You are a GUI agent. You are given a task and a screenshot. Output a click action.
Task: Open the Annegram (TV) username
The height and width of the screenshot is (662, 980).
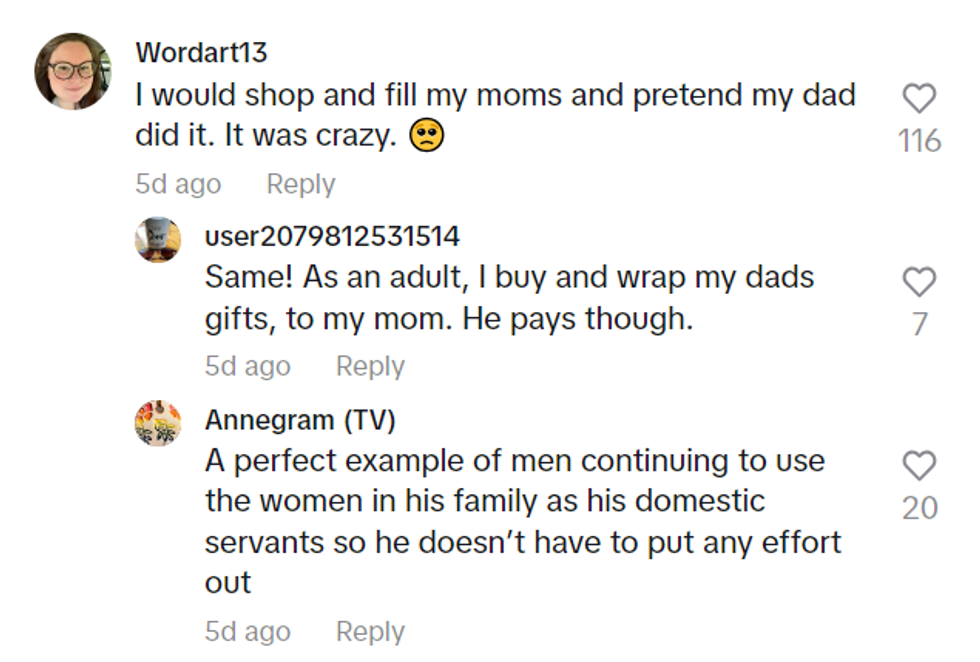[300, 420]
